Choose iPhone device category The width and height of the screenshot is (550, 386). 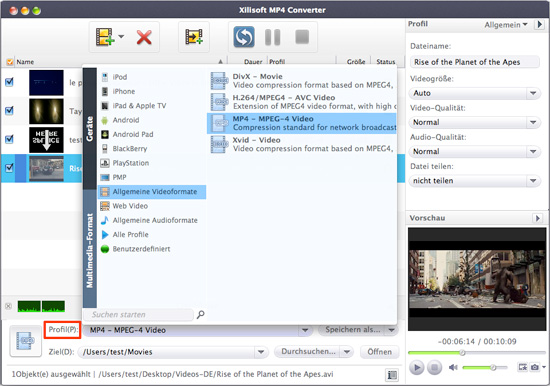click(x=152, y=91)
